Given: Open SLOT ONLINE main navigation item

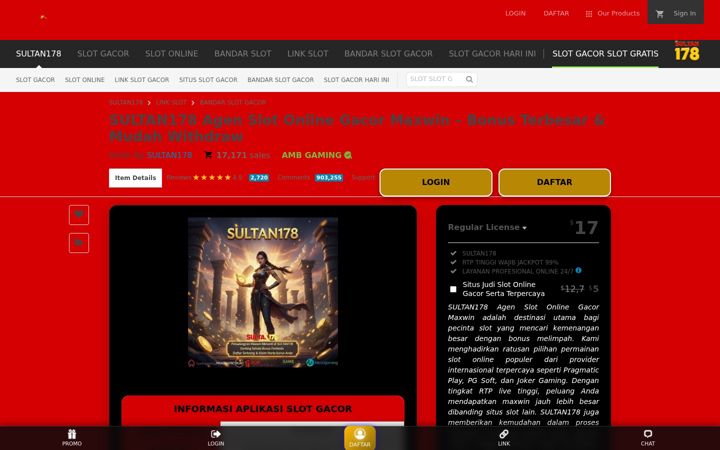Looking at the screenshot, I should pyautogui.click(x=171, y=54).
